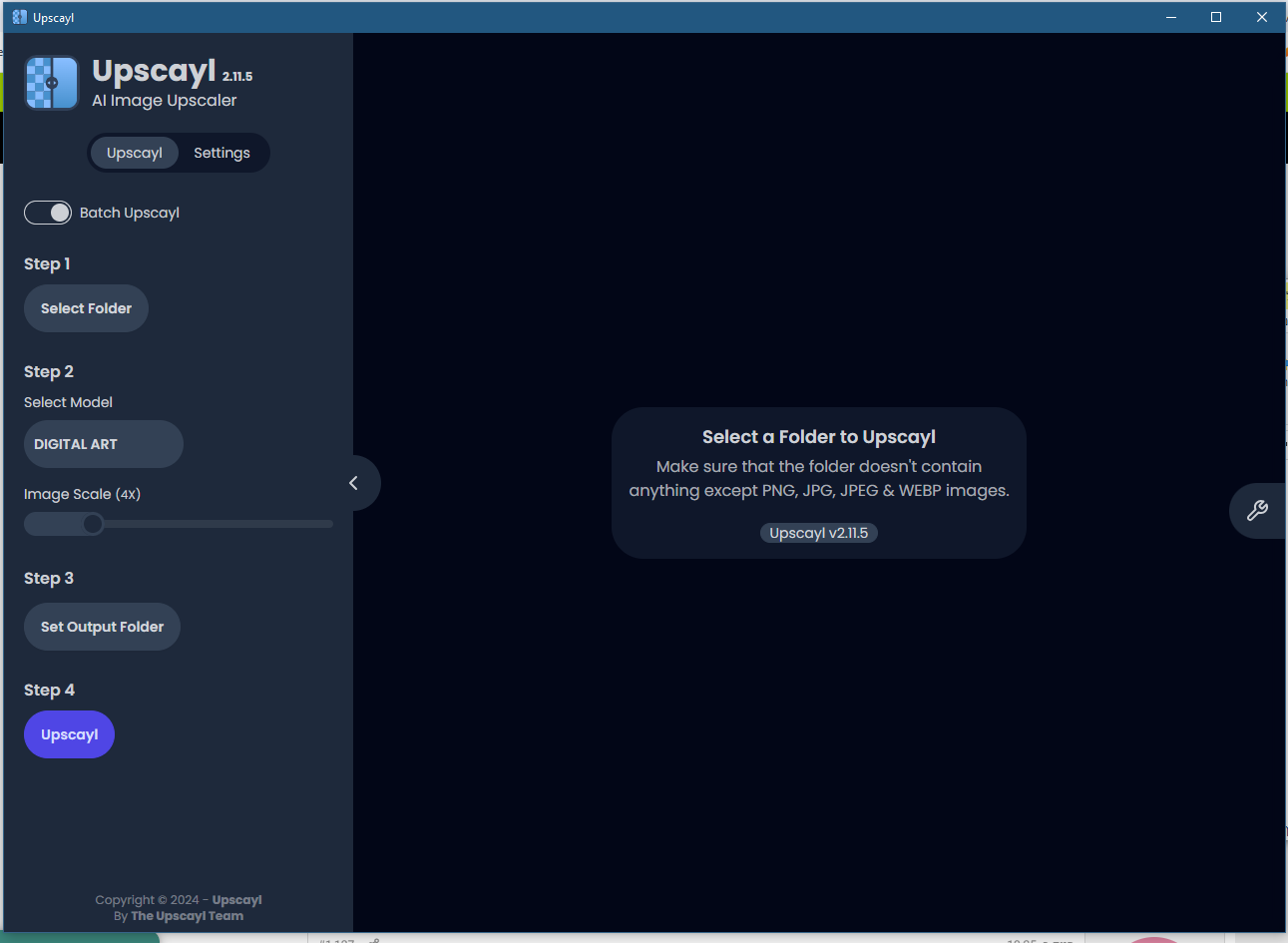Click the Upscayl v2.11.5 version badge
Viewport: 1288px width, 943px height.
click(819, 533)
